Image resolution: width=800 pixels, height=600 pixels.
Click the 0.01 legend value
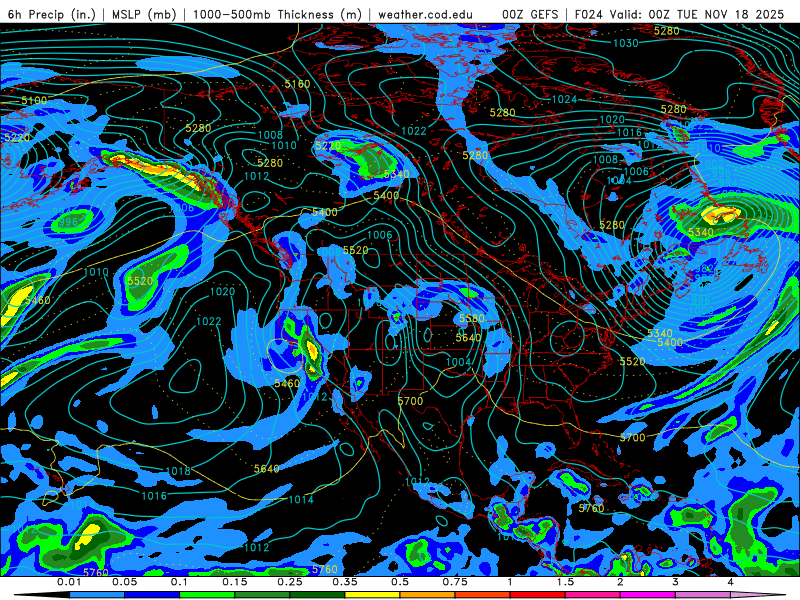point(69,582)
